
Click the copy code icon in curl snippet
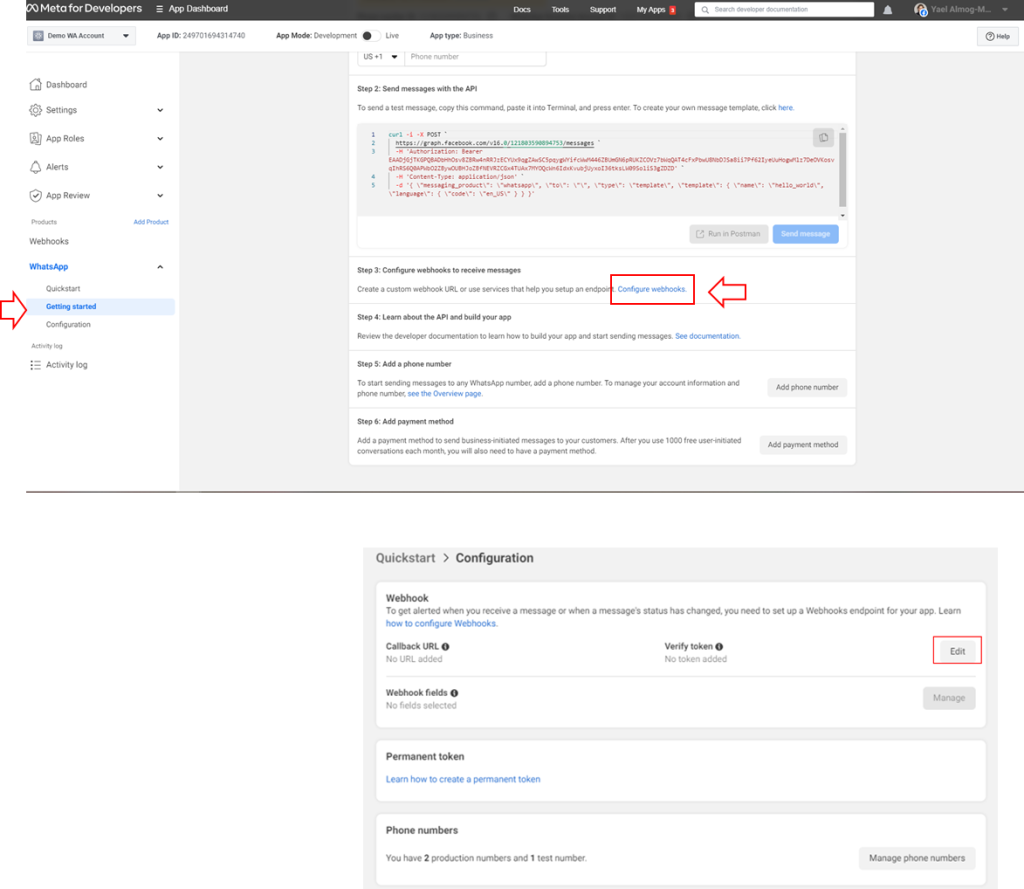tap(823, 138)
